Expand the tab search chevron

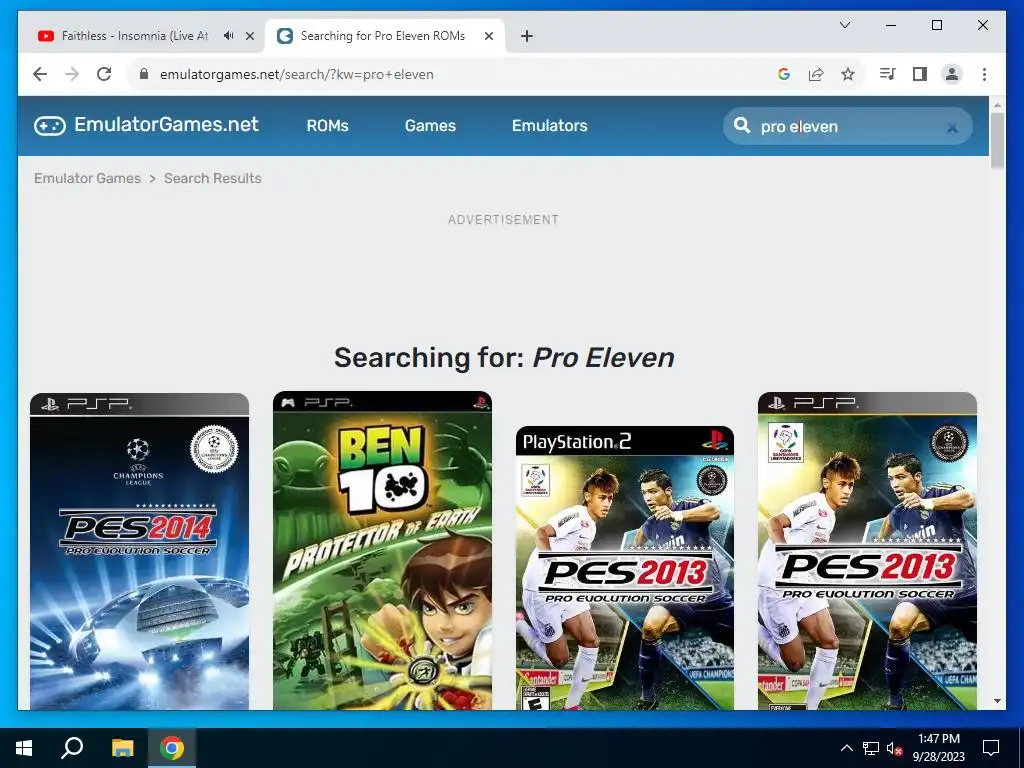tap(844, 25)
